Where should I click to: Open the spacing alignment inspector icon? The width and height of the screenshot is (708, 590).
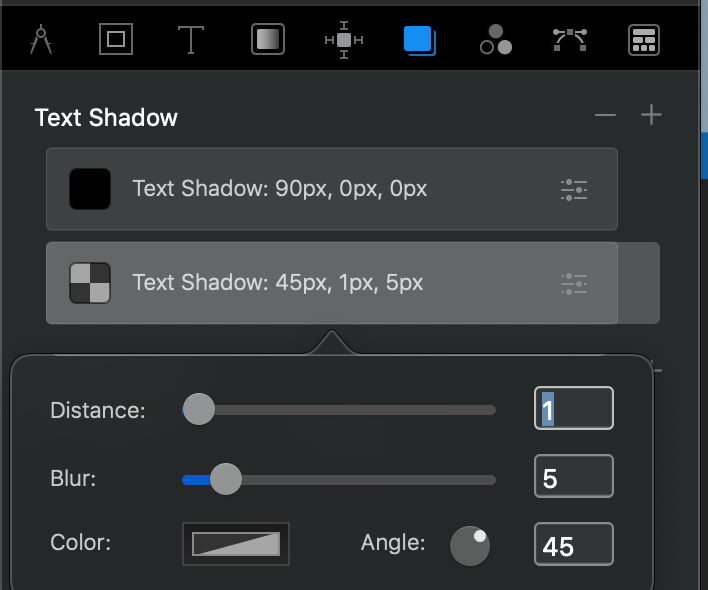pos(344,40)
